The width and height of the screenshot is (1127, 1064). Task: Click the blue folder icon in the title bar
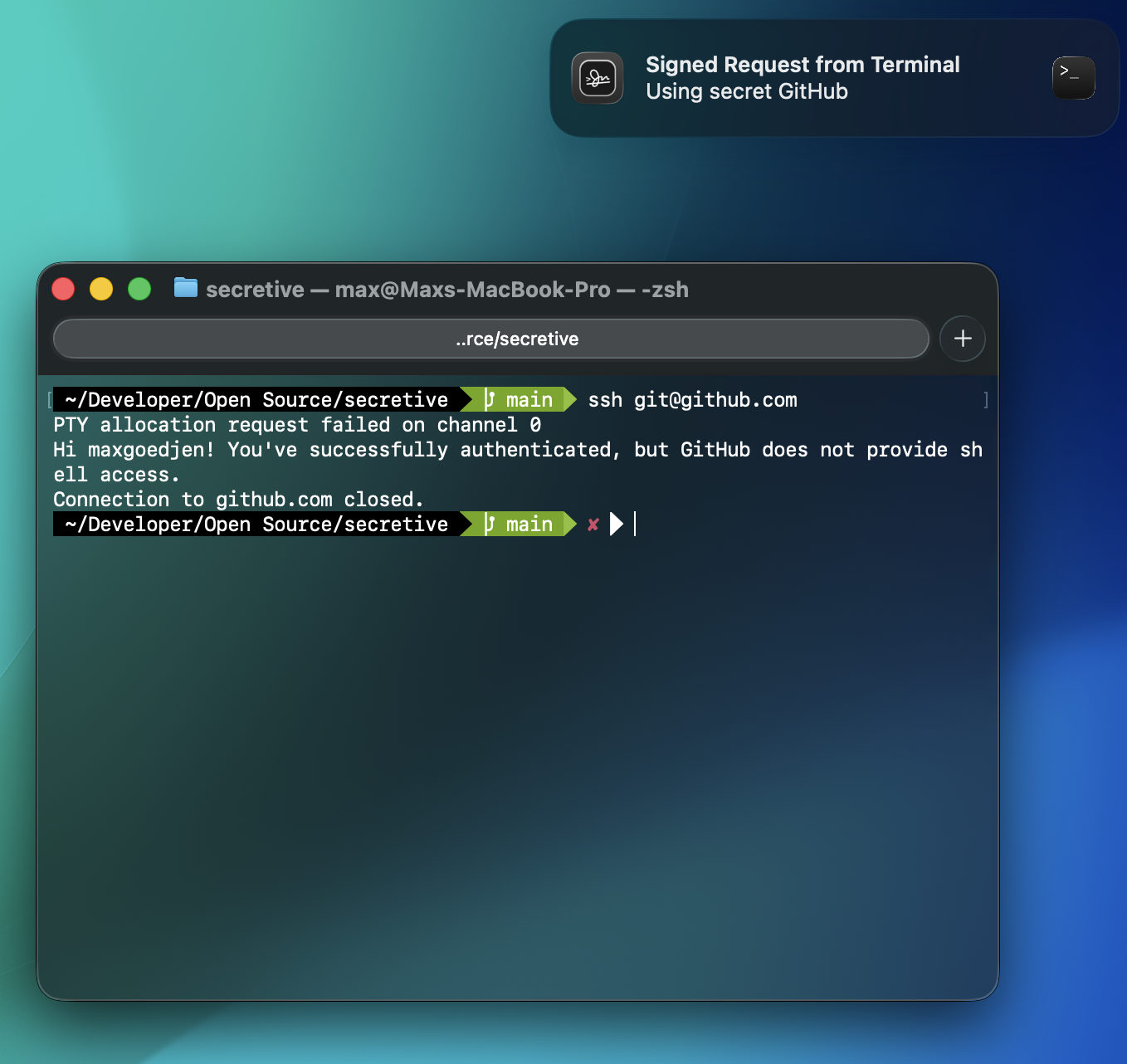click(x=185, y=288)
